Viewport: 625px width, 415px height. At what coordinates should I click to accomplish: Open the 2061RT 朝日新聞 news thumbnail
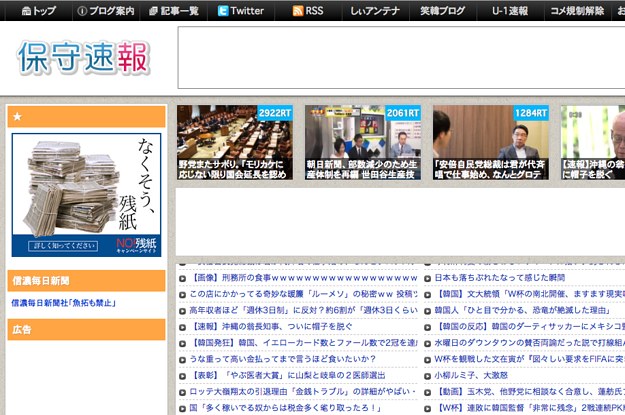[362, 142]
